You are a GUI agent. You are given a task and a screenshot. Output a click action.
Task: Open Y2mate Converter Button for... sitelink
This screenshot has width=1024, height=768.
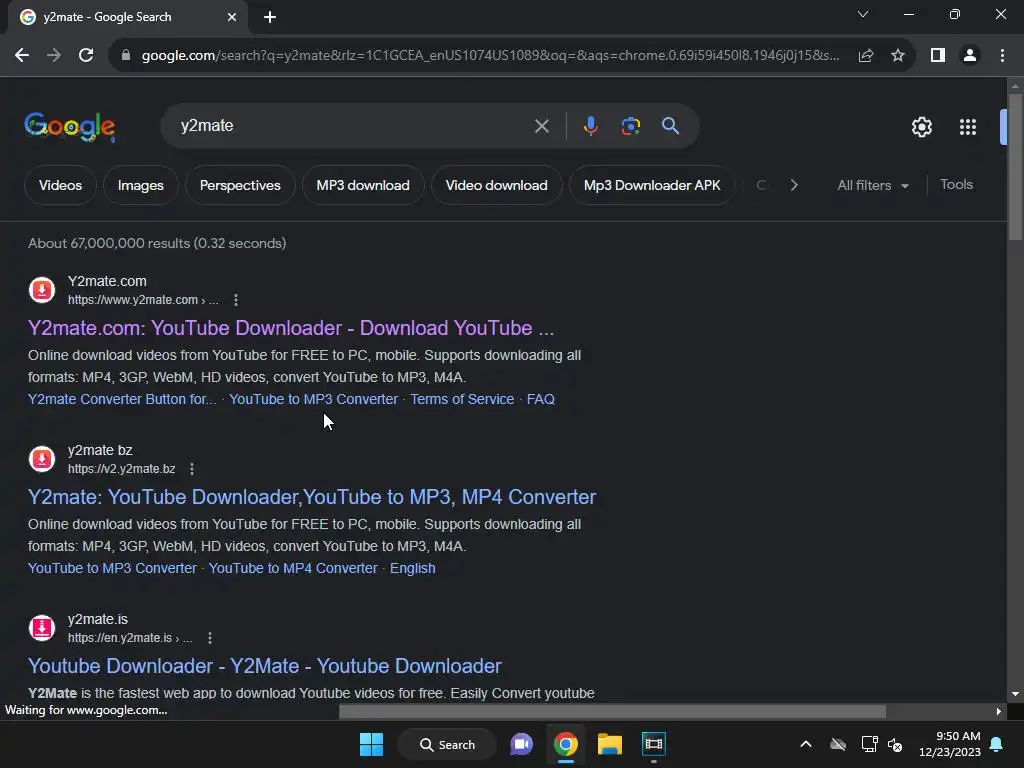(x=122, y=399)
